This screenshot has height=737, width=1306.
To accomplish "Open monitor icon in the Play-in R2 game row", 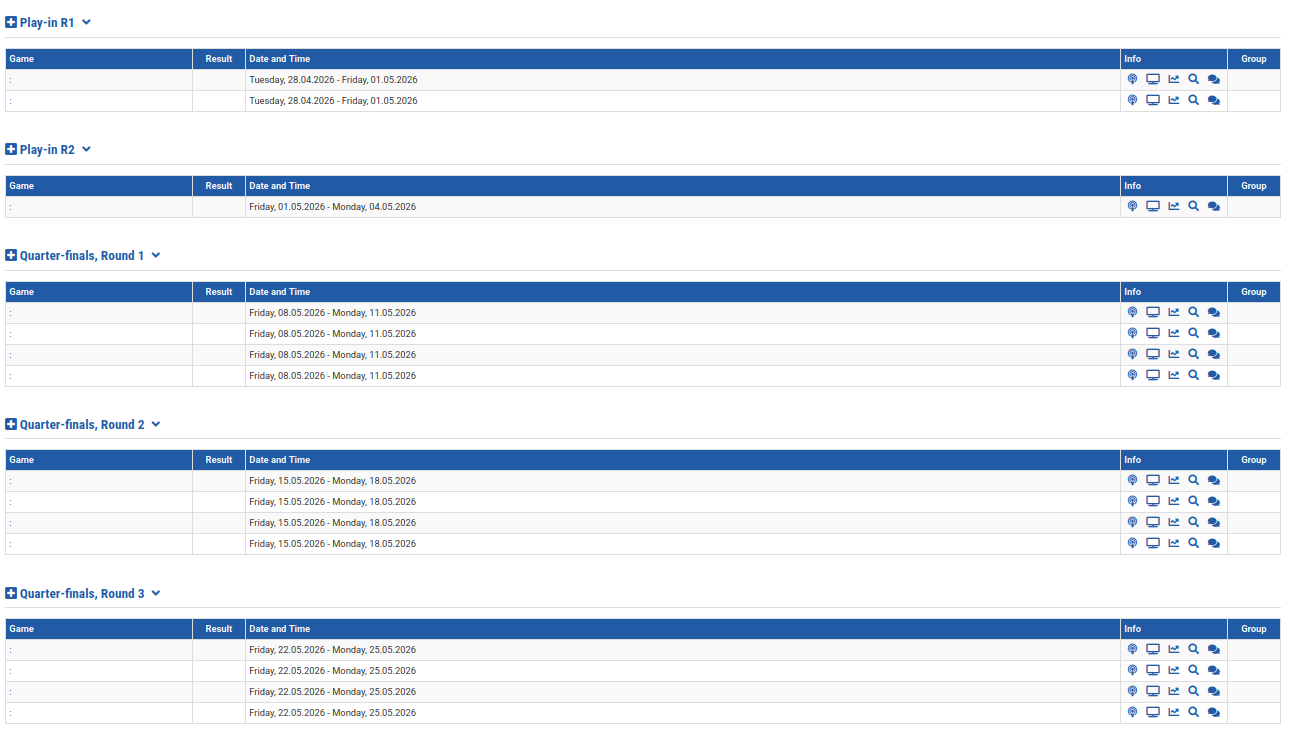I will point(1152,207).
